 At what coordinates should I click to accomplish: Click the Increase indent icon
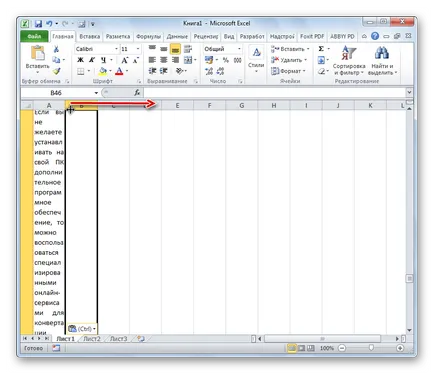[163, 71]
